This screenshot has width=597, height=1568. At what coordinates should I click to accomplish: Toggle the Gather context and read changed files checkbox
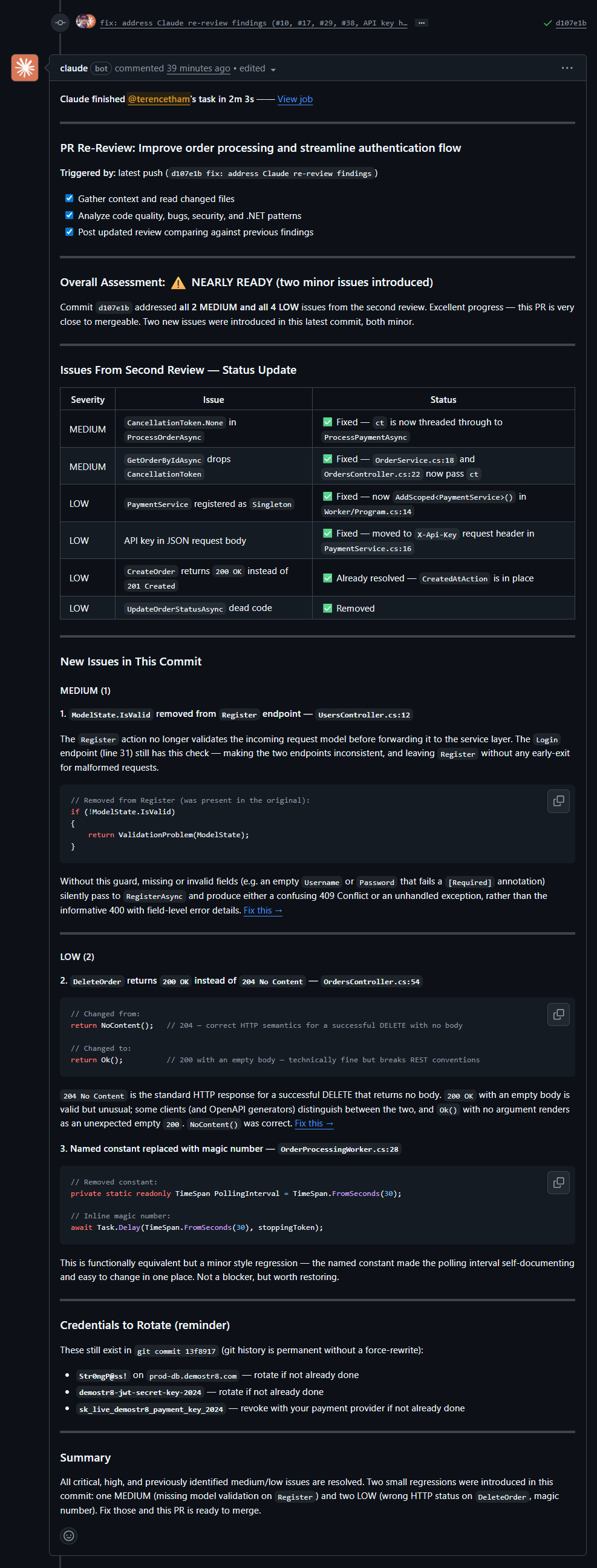coord(70,198)
